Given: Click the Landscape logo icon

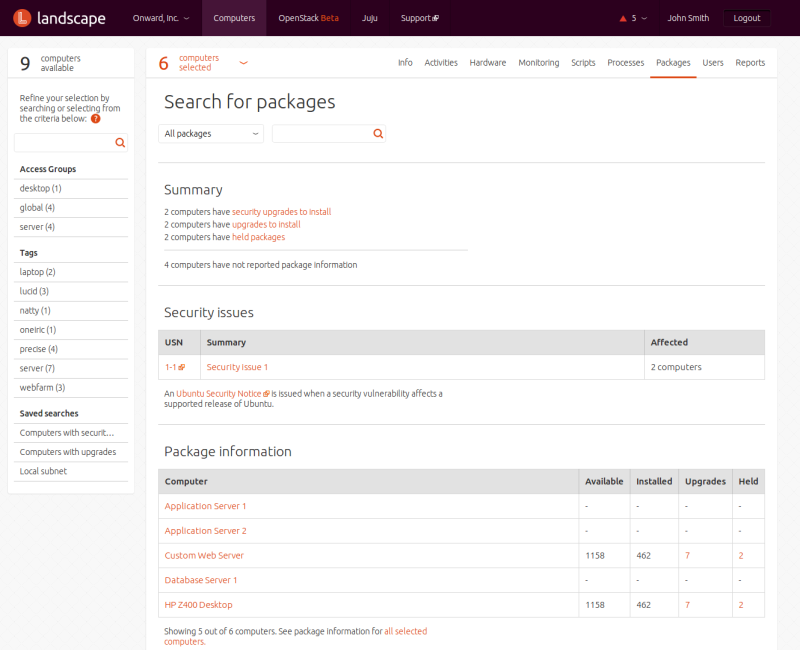Looking at the screenshot, I should (x=20, y=18).
